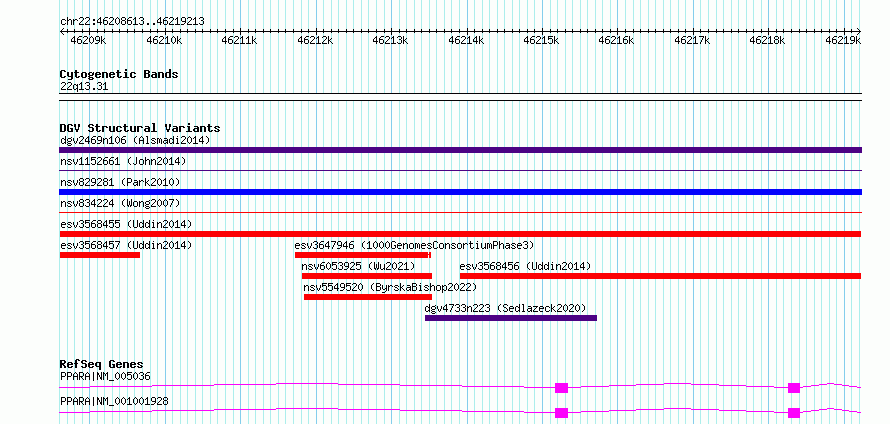Click second exon box of PPARA|NM_001001928

pos(794,413)
